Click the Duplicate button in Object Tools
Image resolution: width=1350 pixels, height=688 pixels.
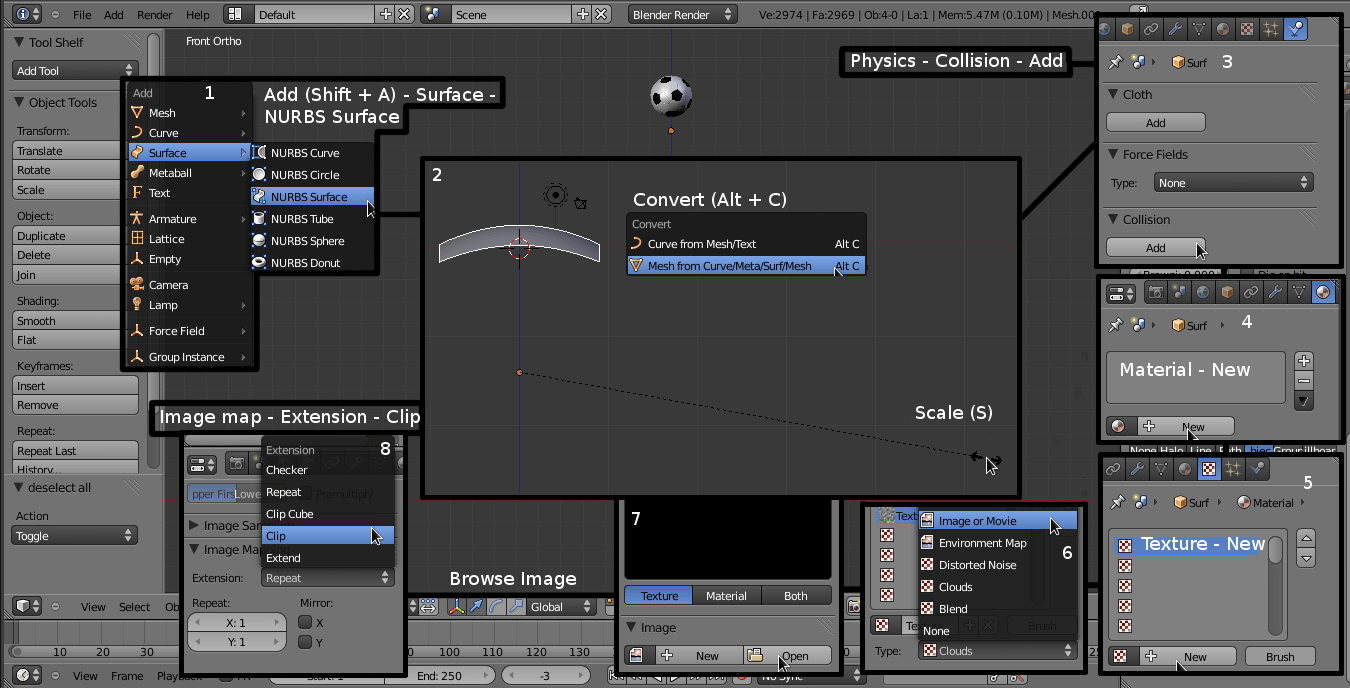76,236
